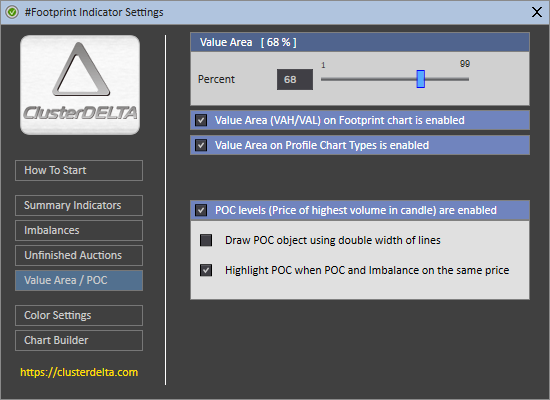Uncheck Highlight POC when POC and Imbalance
The image size is (550, 400).
pos(206,270)
